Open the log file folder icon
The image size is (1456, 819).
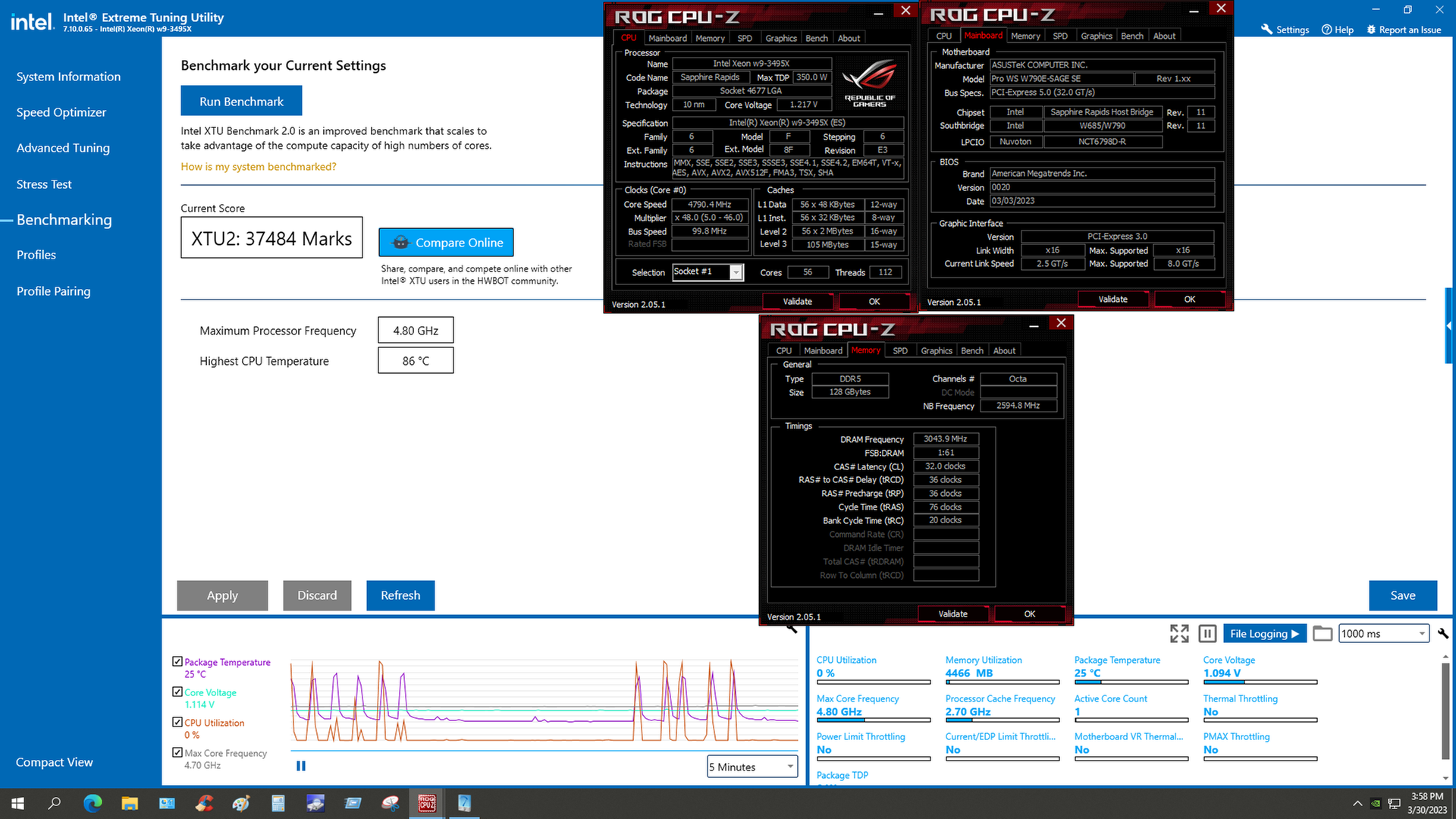1323,634
